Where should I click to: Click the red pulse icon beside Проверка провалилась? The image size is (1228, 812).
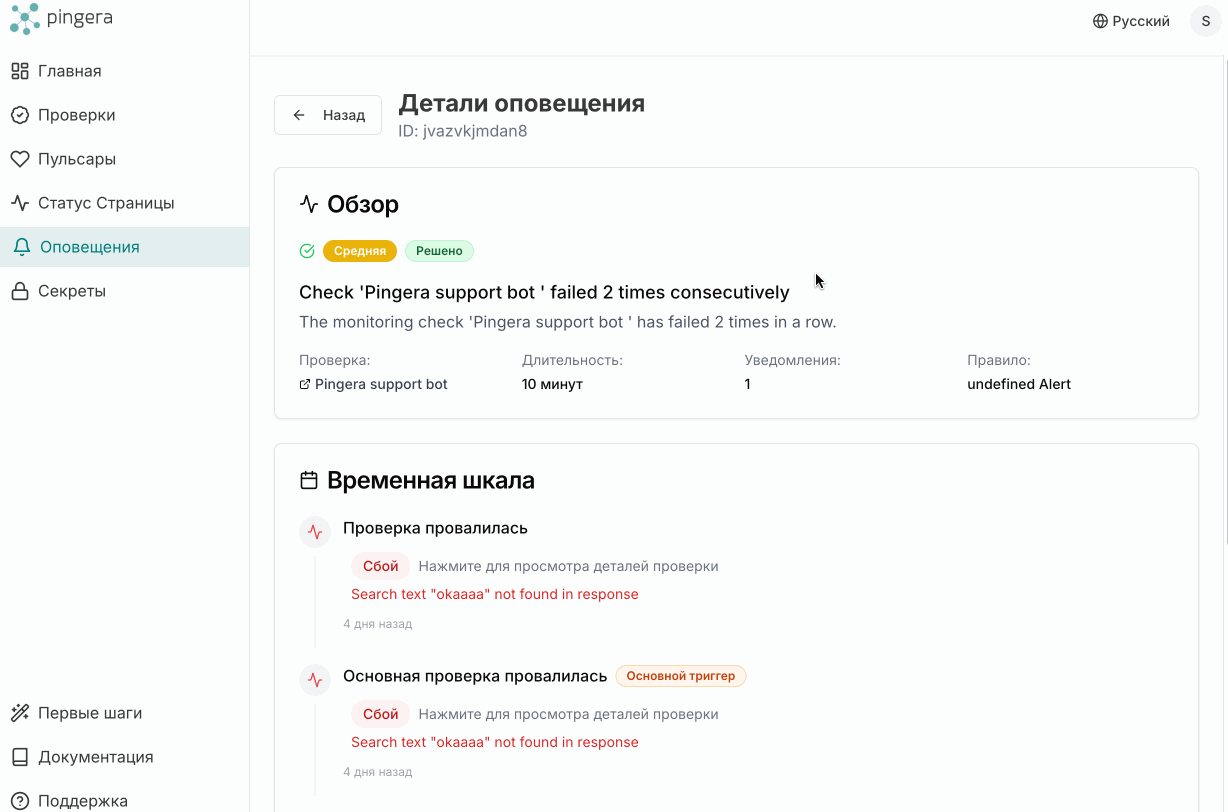pos(315,531)
